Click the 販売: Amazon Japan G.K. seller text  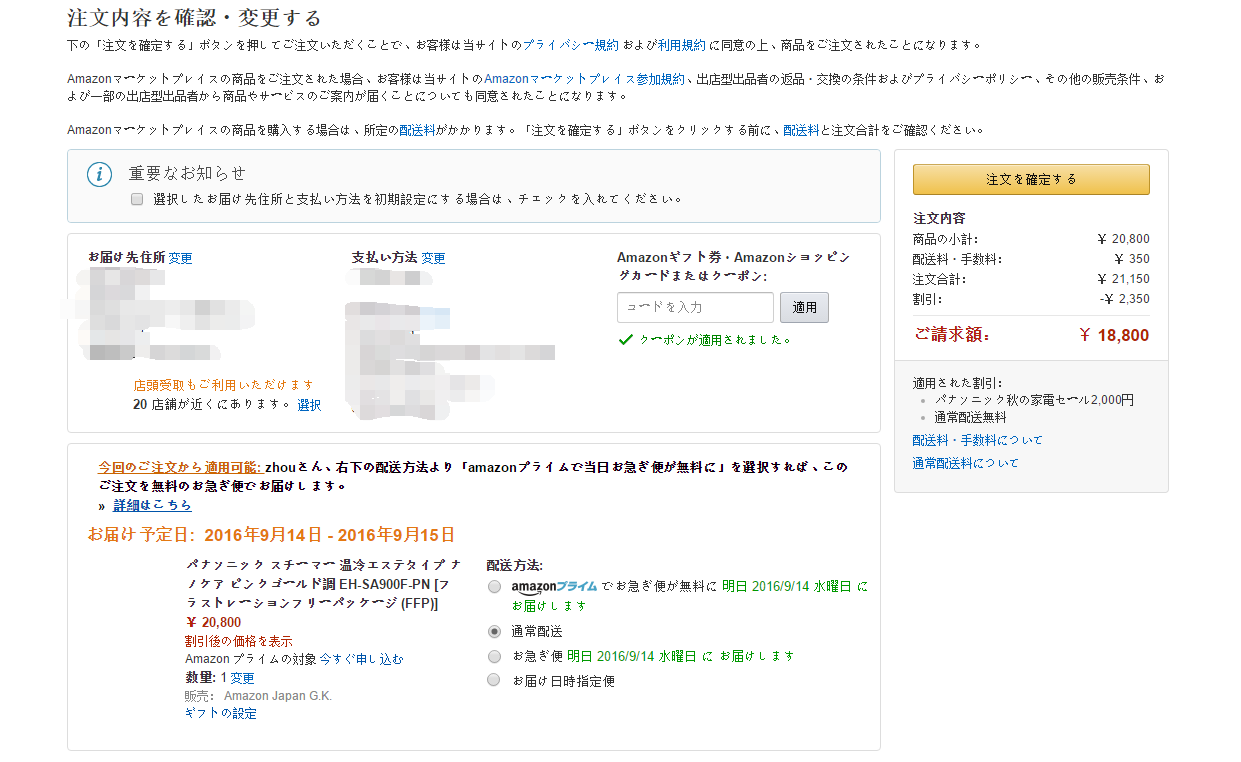click(258, 696)
